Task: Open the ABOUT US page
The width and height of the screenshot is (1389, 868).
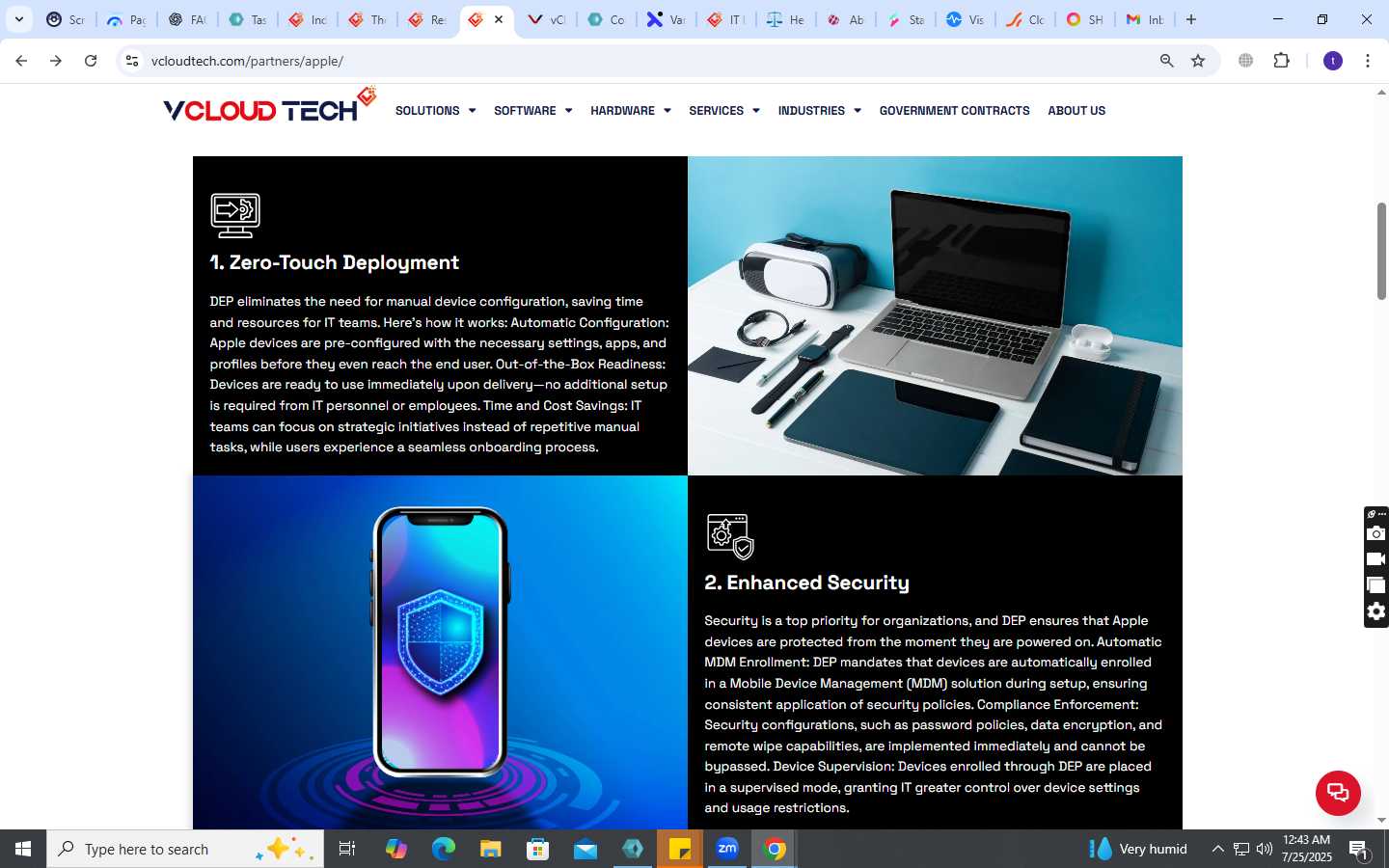Action: point(1076,111)
